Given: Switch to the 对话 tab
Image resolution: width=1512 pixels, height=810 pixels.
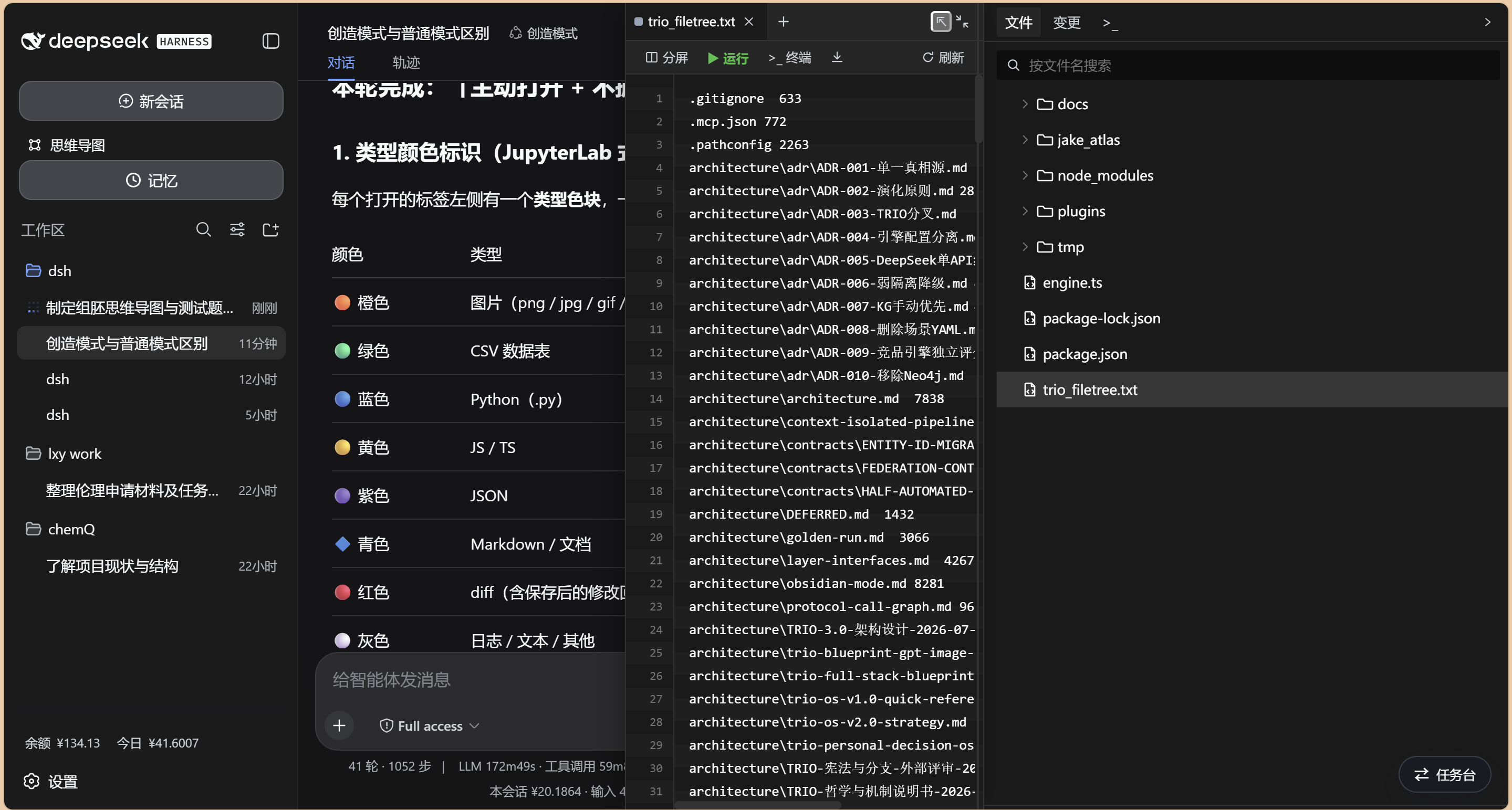Looking at the screenshot, I should tap(341, 62).
